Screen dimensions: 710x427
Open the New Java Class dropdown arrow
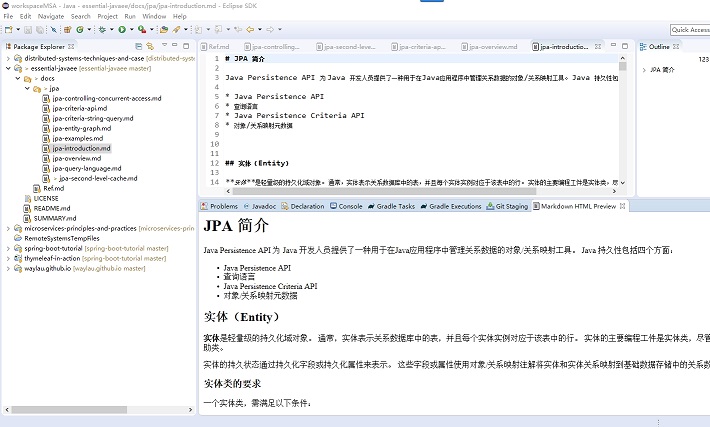pos(89,29)
